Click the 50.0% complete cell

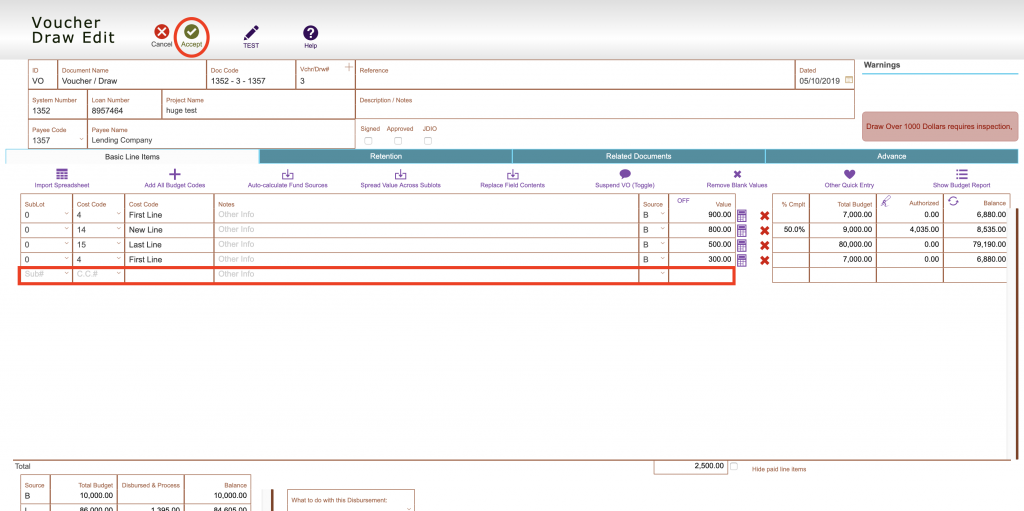(x=791, y=230)
